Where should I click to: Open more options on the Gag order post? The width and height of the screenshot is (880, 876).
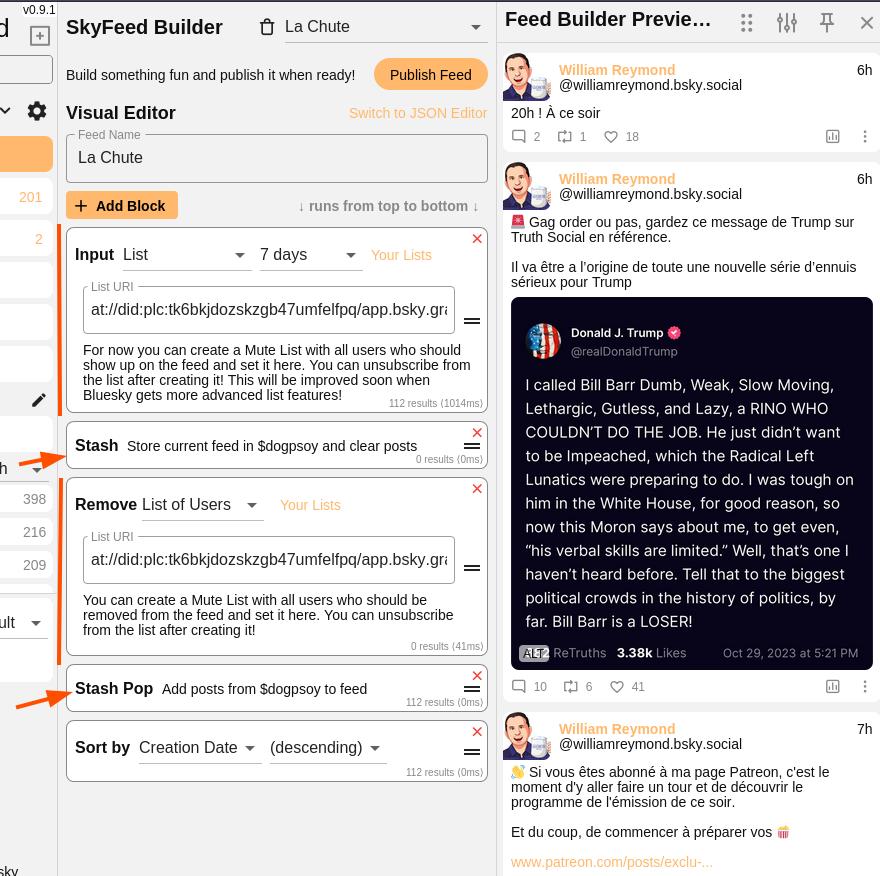pos(865,686)
